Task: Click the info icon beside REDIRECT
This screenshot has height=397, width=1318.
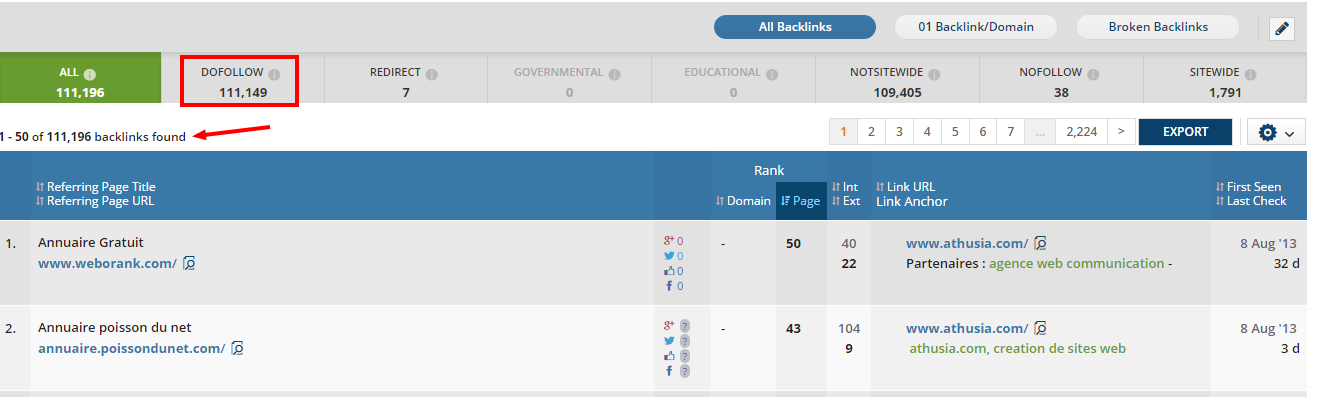Action: tap(431, 74)
